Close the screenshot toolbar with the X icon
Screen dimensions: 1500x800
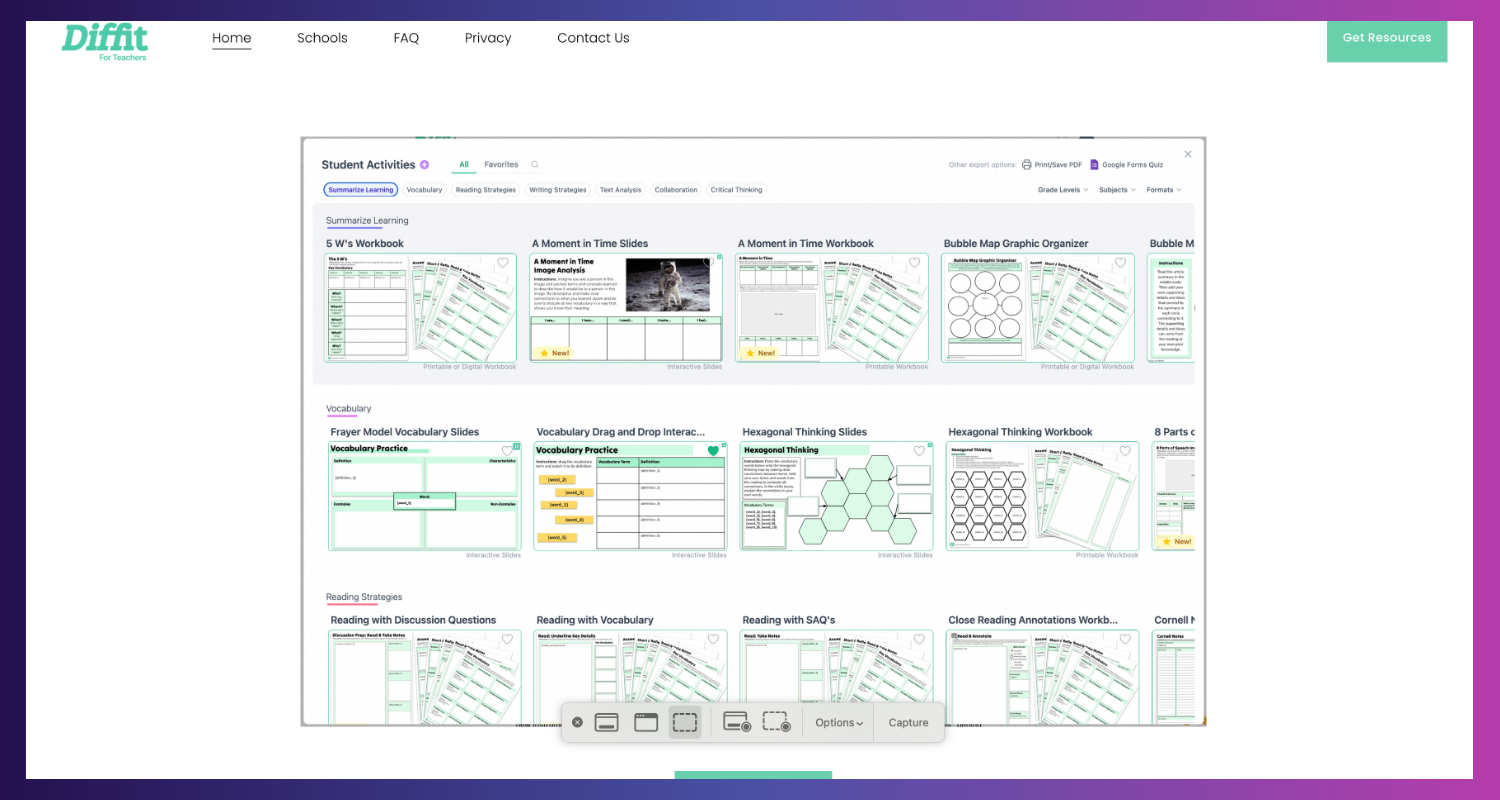coord(577,722)
